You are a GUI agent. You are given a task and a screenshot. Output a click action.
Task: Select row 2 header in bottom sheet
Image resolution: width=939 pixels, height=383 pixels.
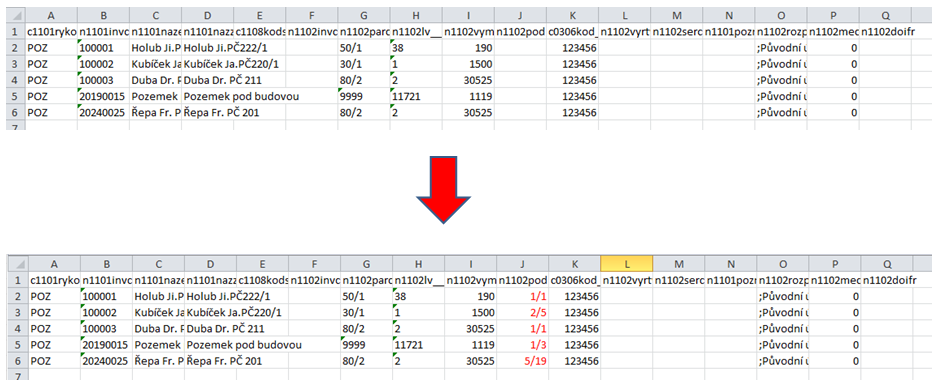click(x=17, y=296)
